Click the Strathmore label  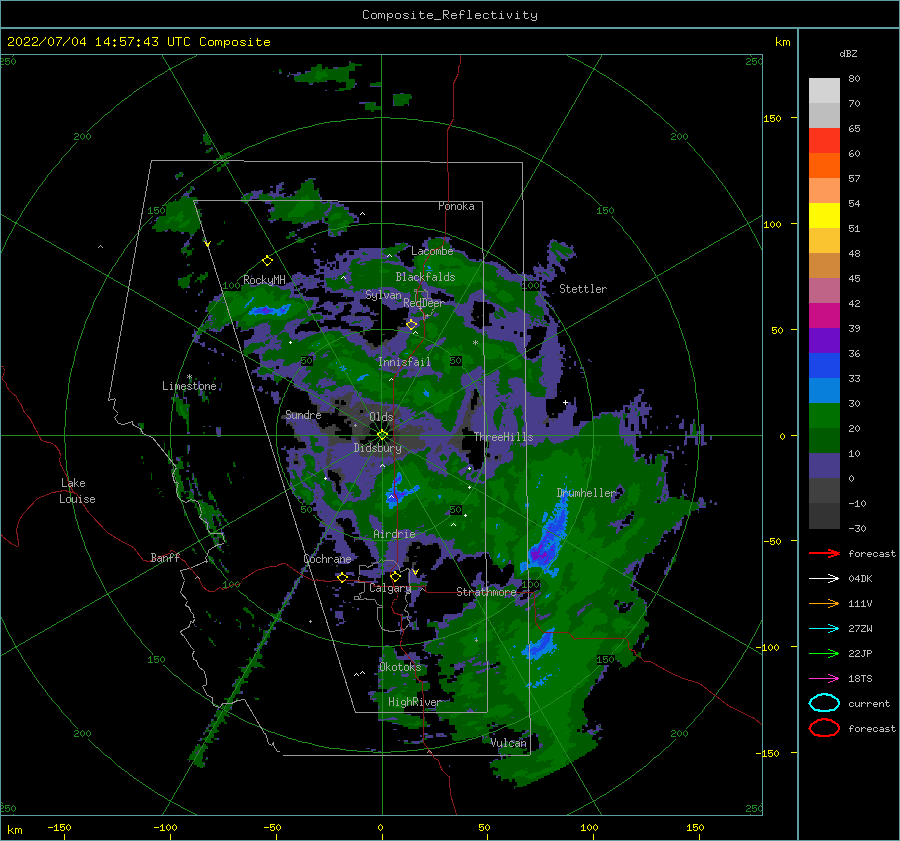(x=486, y=592)
